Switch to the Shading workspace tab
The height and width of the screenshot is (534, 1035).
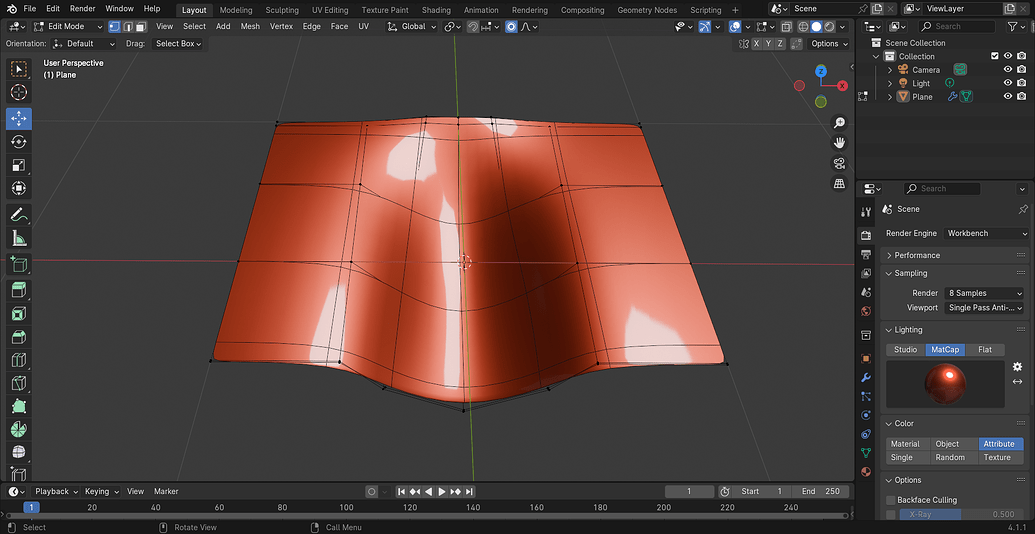click(436, 10)
